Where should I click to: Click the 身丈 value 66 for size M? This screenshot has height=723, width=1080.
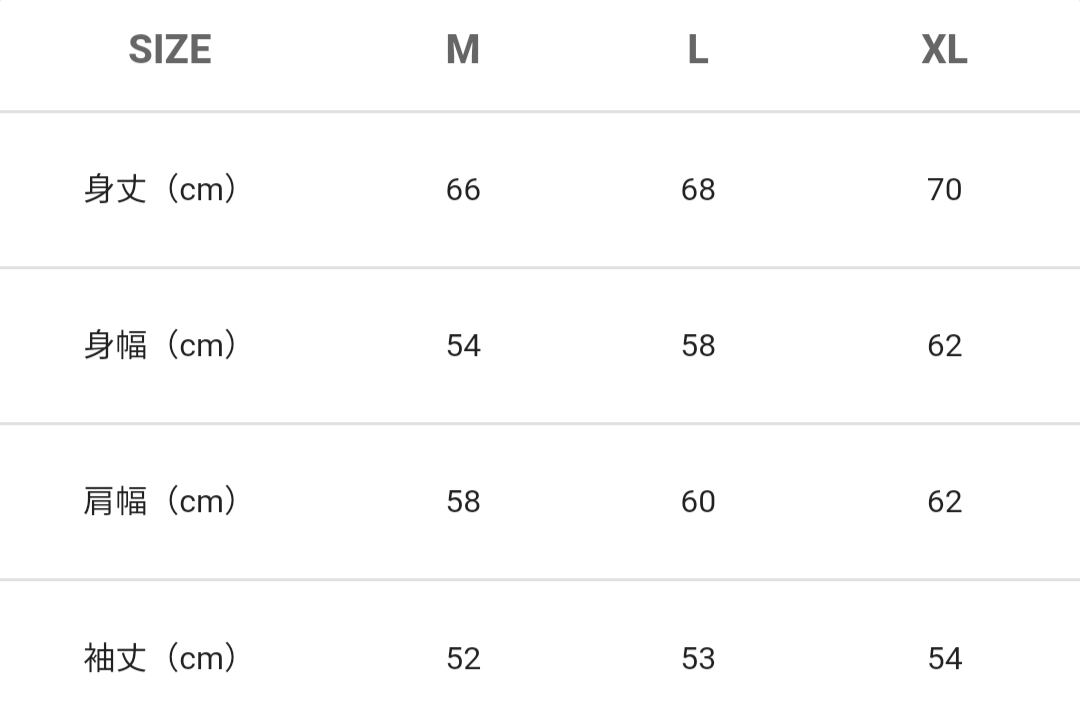[463, 190]
